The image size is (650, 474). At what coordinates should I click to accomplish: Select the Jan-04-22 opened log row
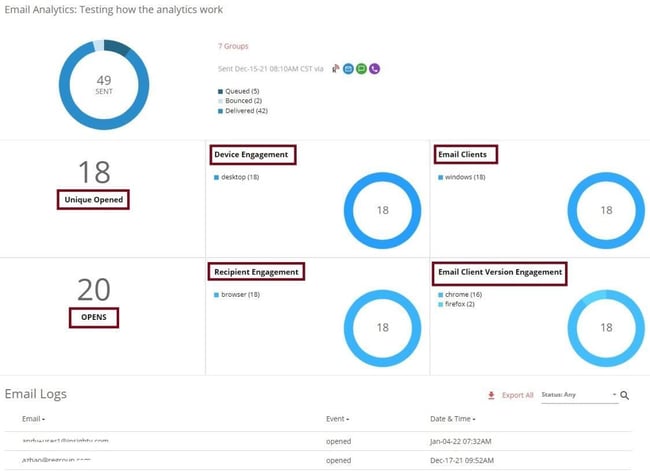pyautogui.click(x=318, y=441)
